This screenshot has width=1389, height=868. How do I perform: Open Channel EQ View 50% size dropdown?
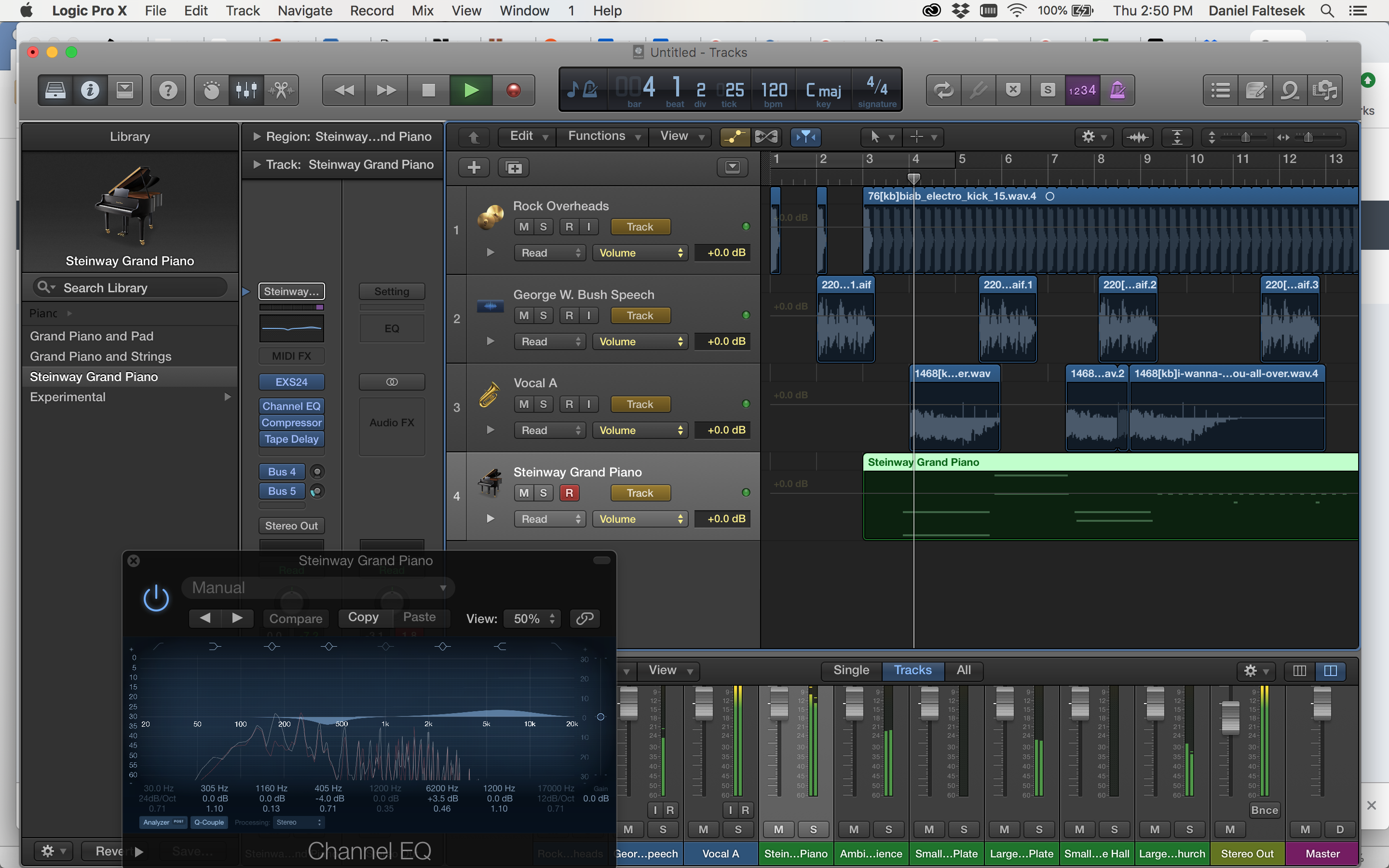tap(532, 618)
